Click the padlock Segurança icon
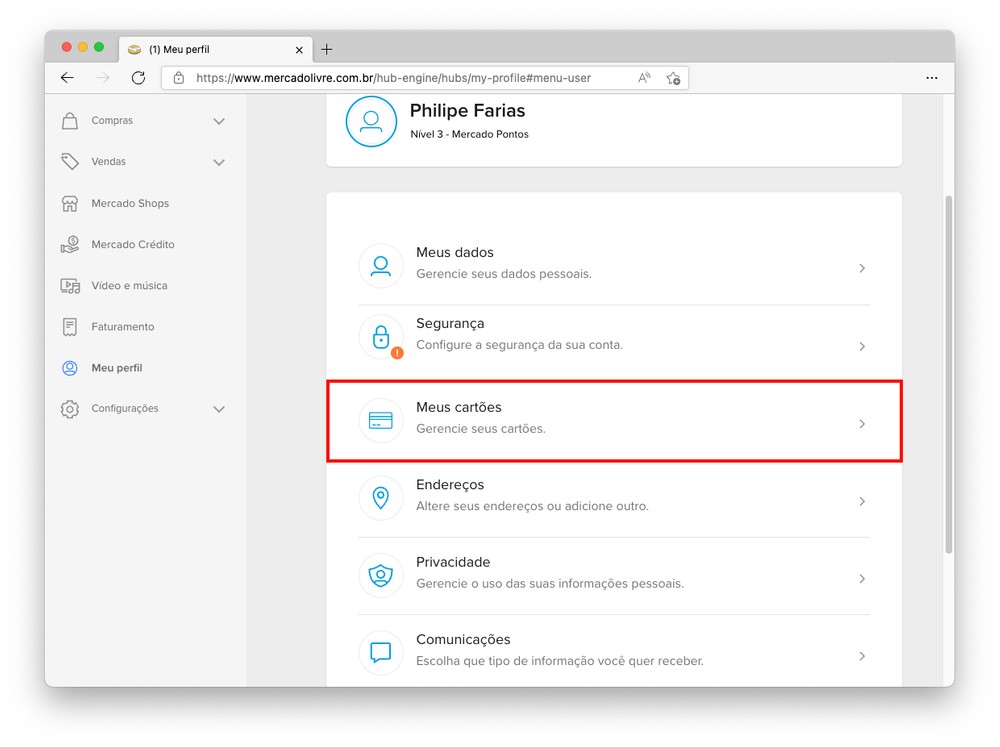The height and width of the screenshot is (747, 1000). 380,337
